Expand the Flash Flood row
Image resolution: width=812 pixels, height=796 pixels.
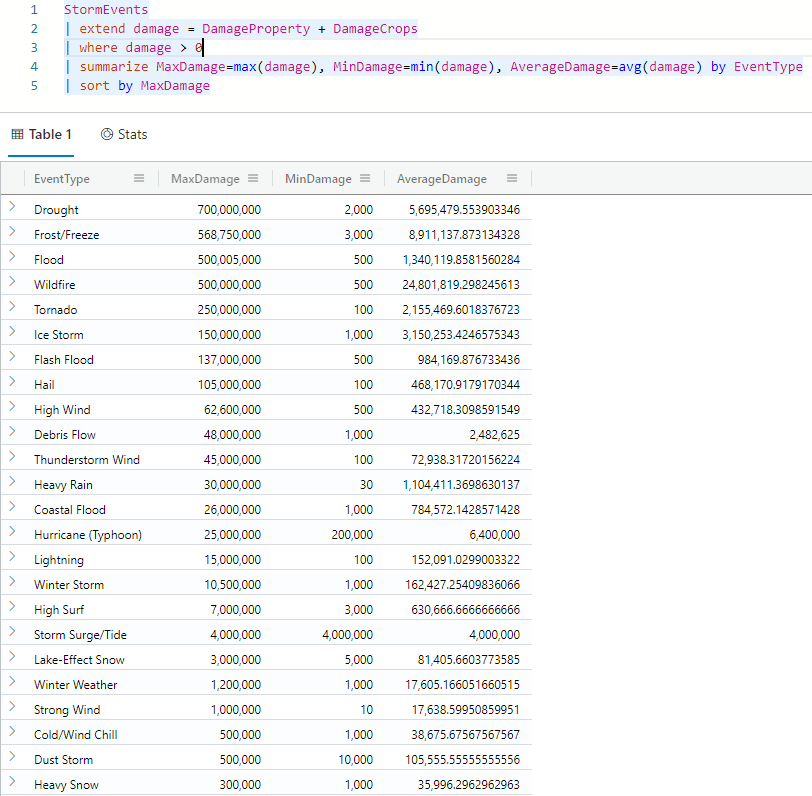pos(12,356)
